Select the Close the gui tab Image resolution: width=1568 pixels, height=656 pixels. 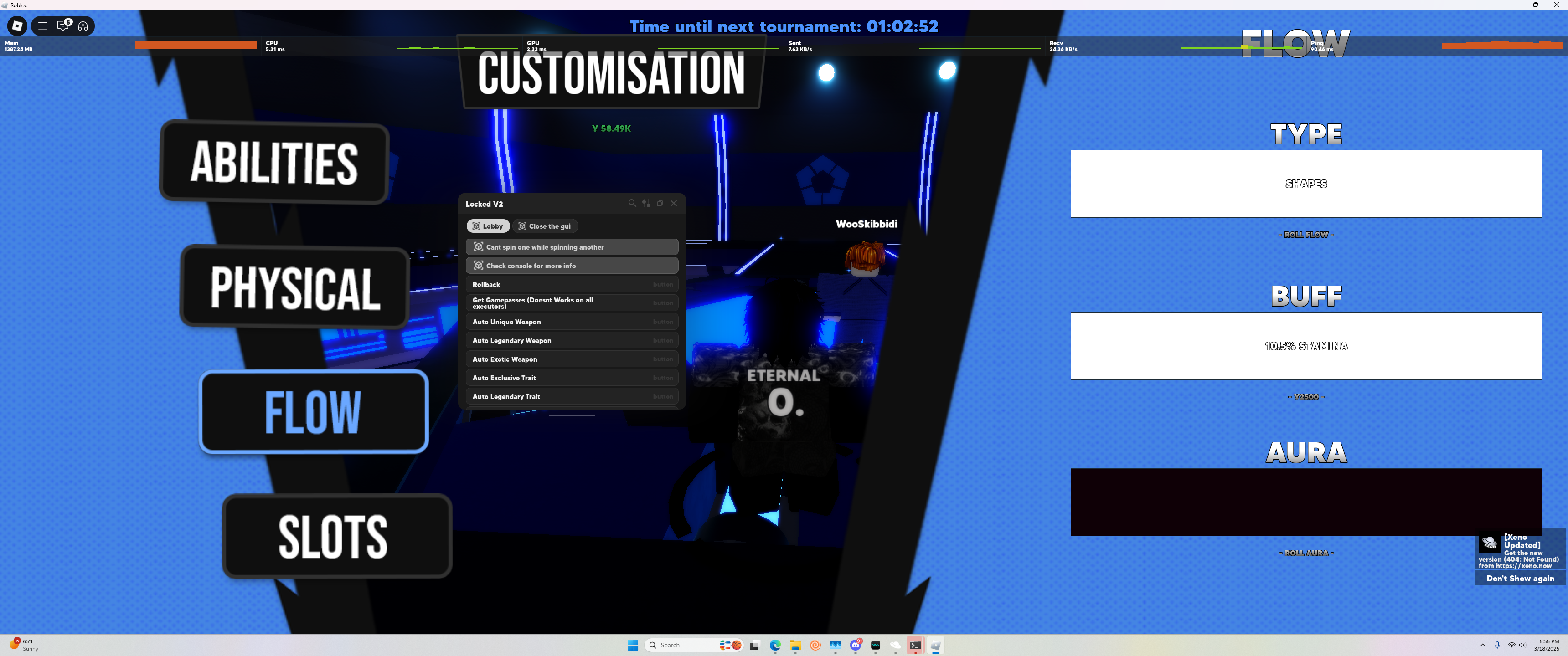coord(545,226)
